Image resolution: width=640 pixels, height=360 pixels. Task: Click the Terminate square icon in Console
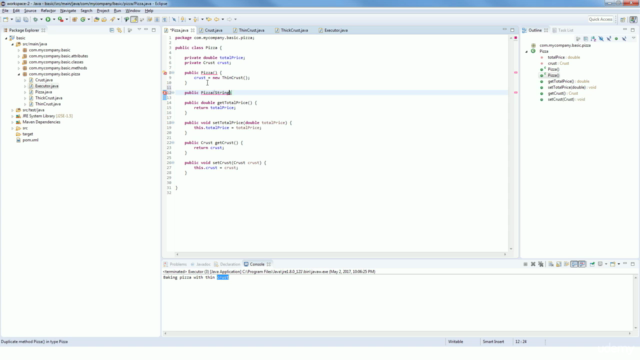click(525, 264)
